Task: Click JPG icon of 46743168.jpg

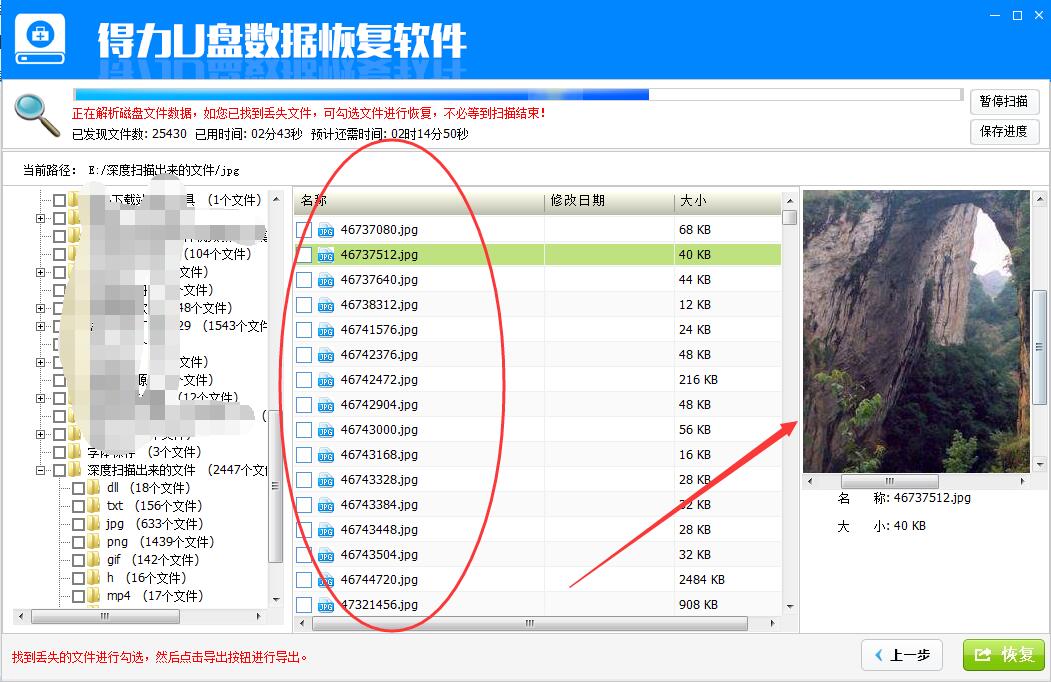Action: (x=326, y=455)
